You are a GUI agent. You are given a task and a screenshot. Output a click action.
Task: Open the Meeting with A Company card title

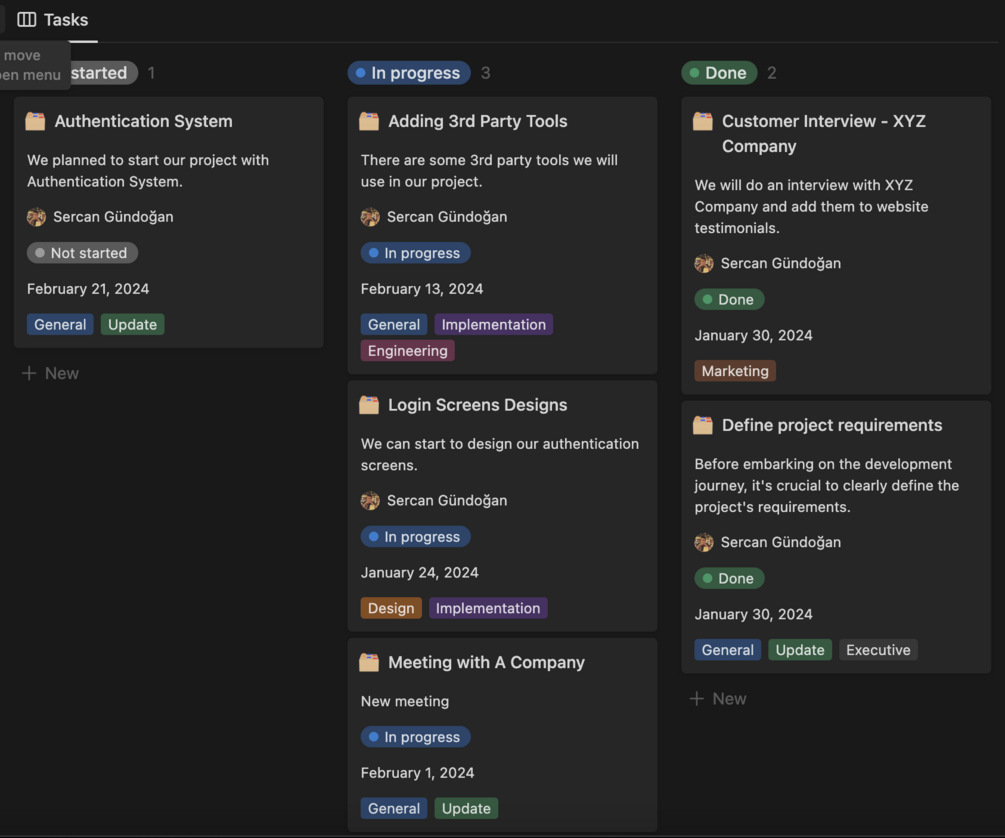point(486,662)
